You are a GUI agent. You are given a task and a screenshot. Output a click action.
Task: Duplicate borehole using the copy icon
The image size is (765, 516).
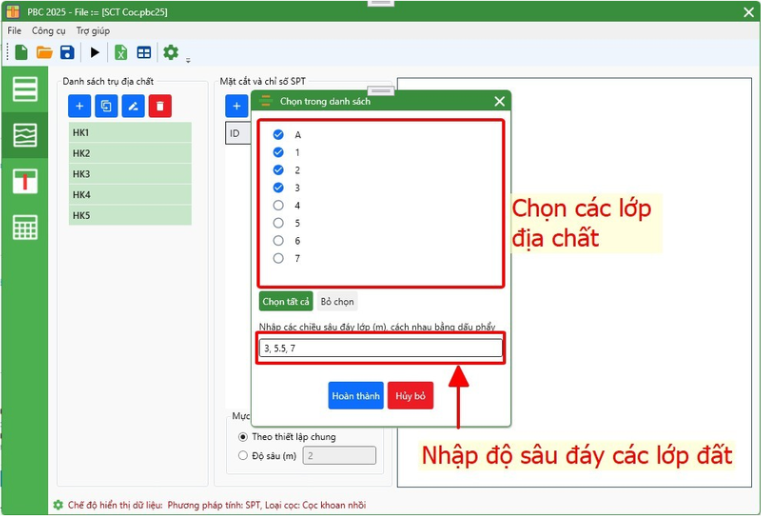pyautogui.click(x=106, y=106)
